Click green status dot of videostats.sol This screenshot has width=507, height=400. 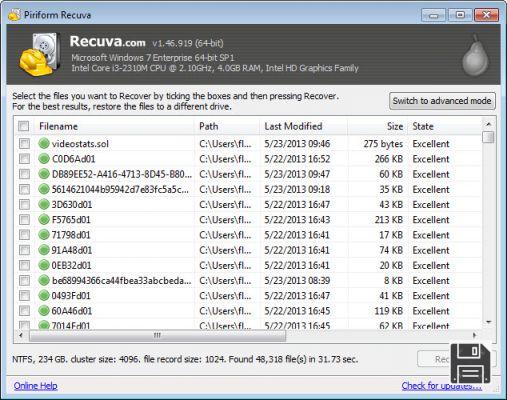coord(44,144)
